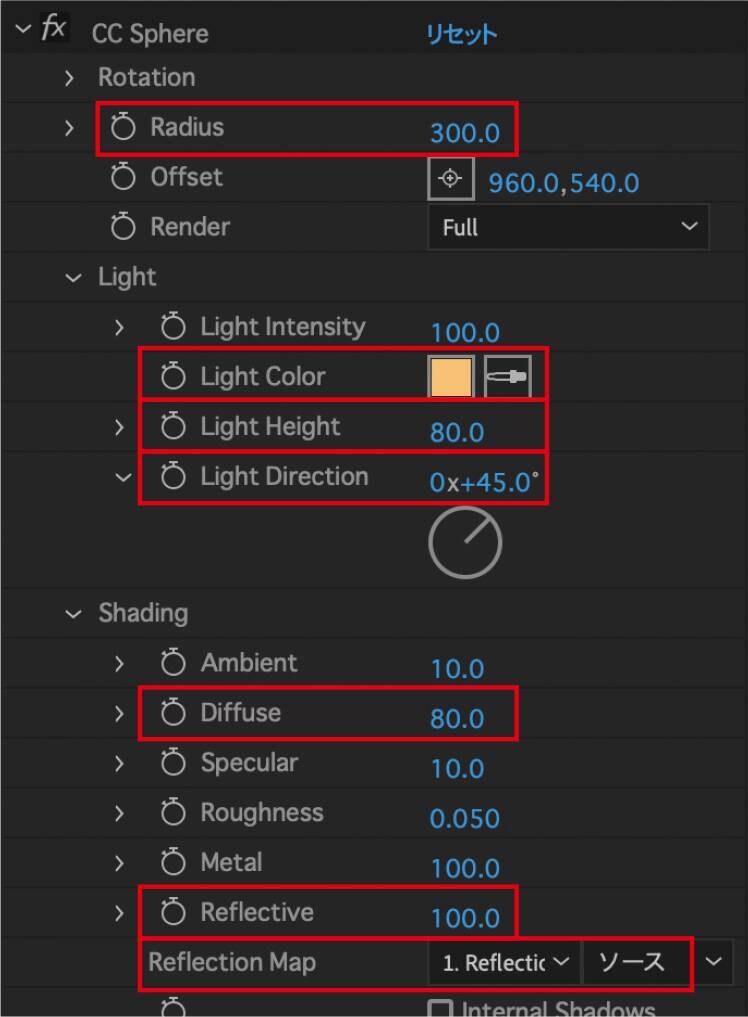Collapse the Shading section
The image size is (748, 1017).
73,614
